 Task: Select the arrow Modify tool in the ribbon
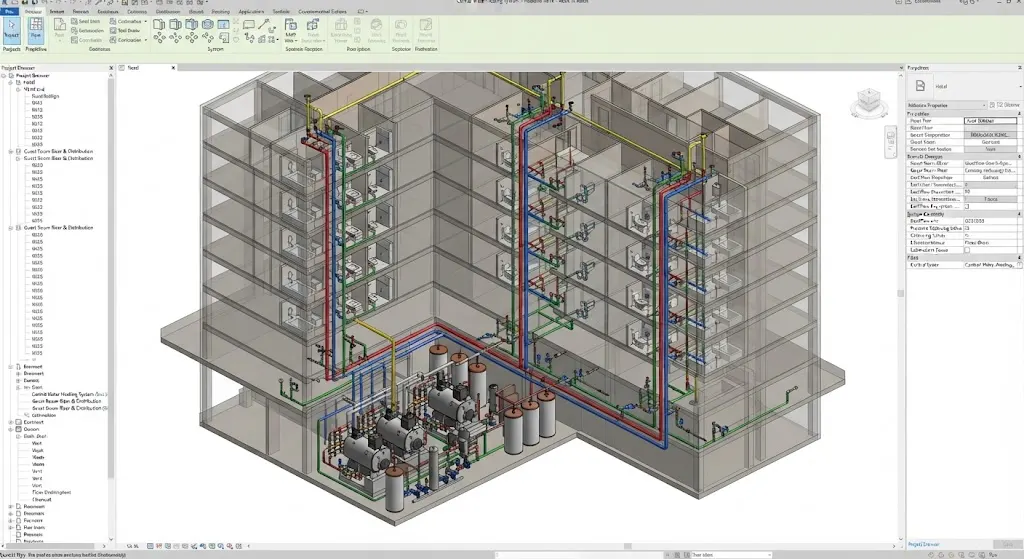point(12,31)
